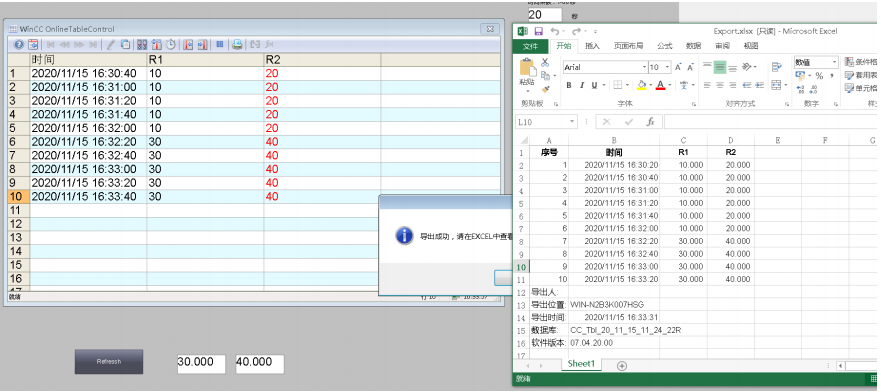Viewport: 881px width, 392px height.
Task: Apply yellow fill color in Excel
Action: 642,85
